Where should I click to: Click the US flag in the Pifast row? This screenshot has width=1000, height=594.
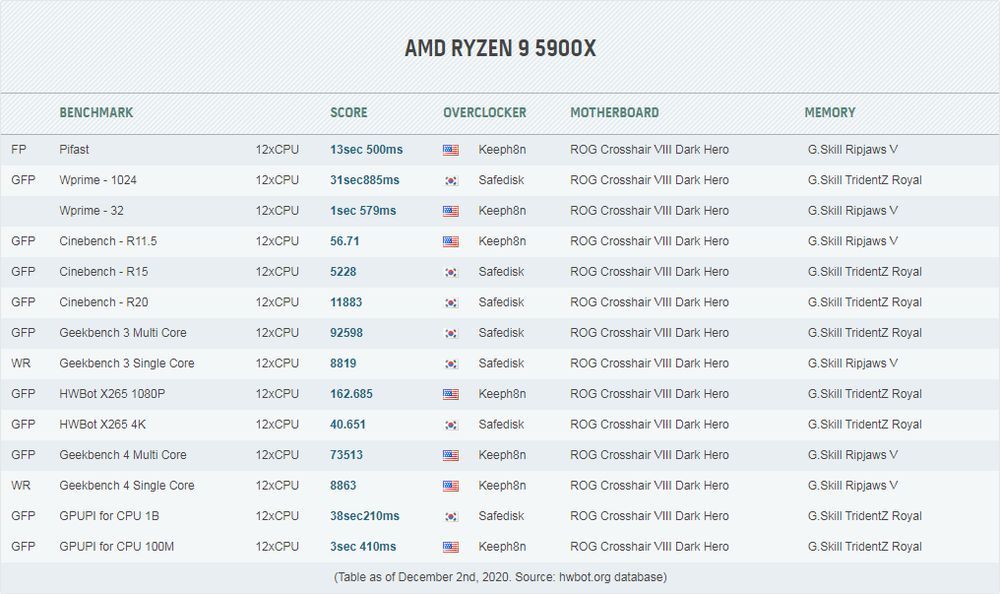(450, 151)
